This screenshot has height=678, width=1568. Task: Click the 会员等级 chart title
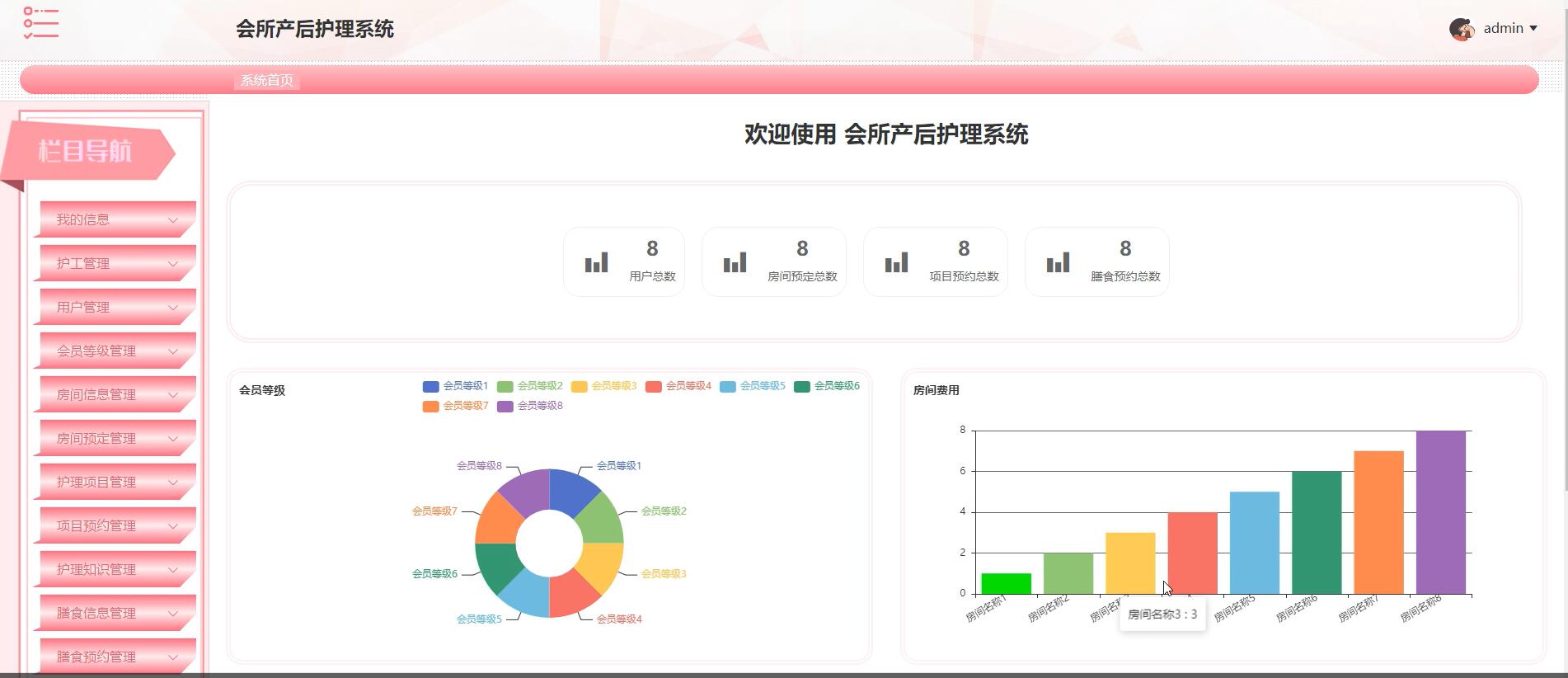(x=262, y=390)
